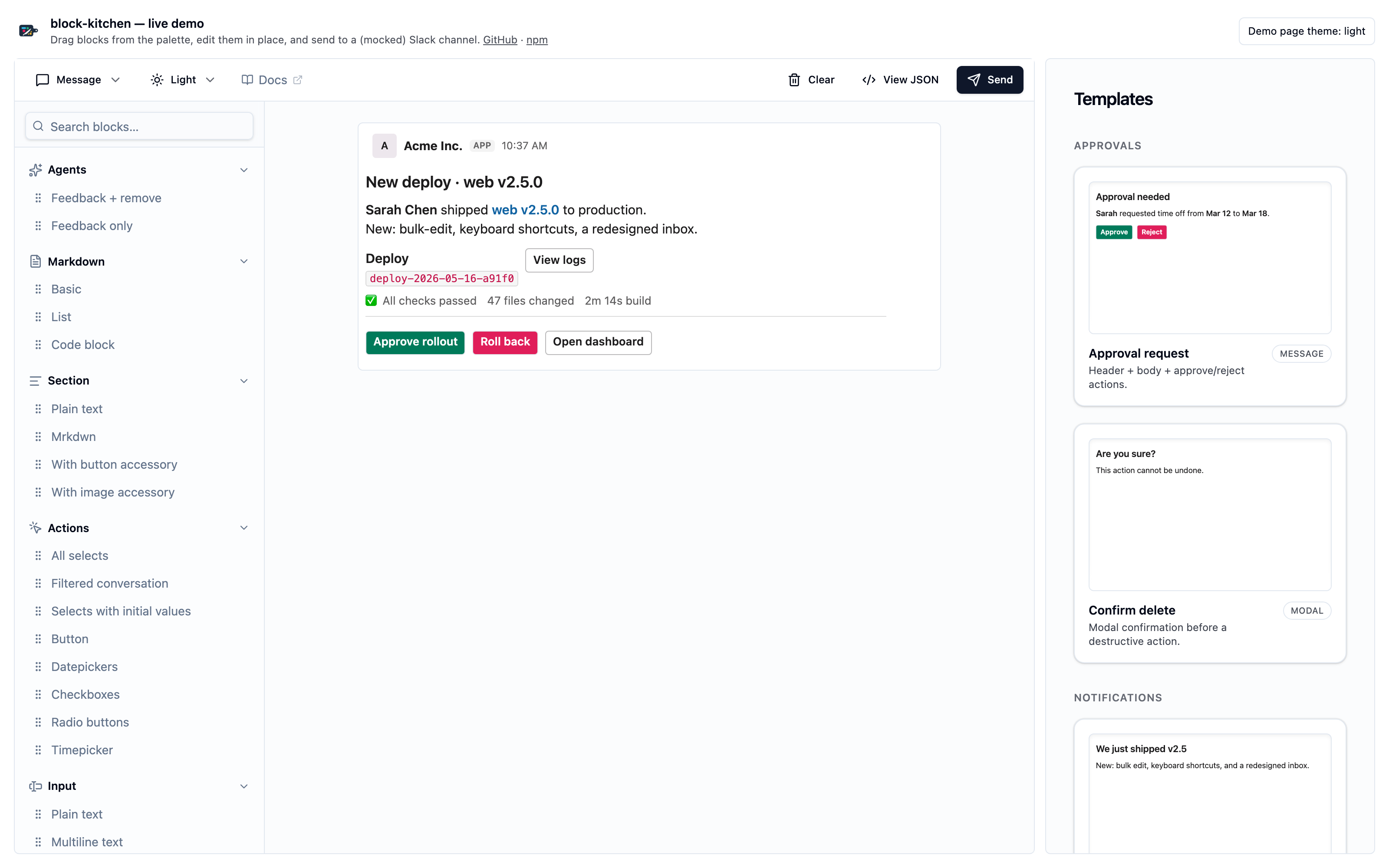The height and width of the screenshot is (868, 1389).
Task: Click the green Approve rollout button
Action: pyautogui.click(x=415, y=342)
